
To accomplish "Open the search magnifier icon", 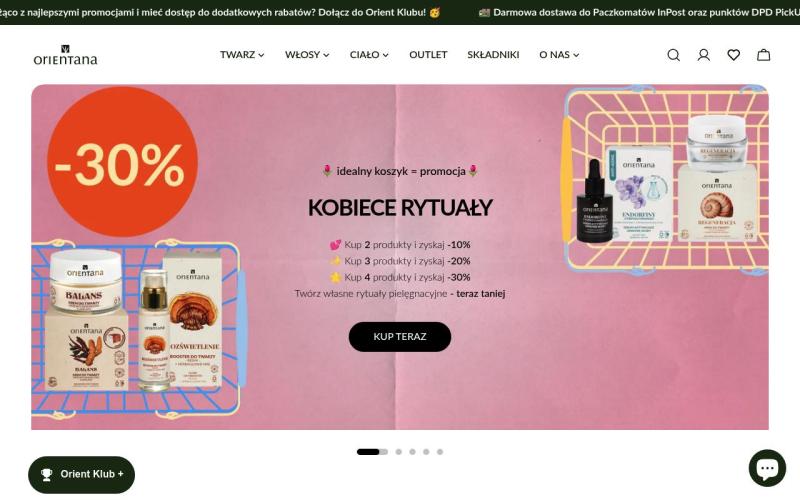I will (x=673, y=55).
